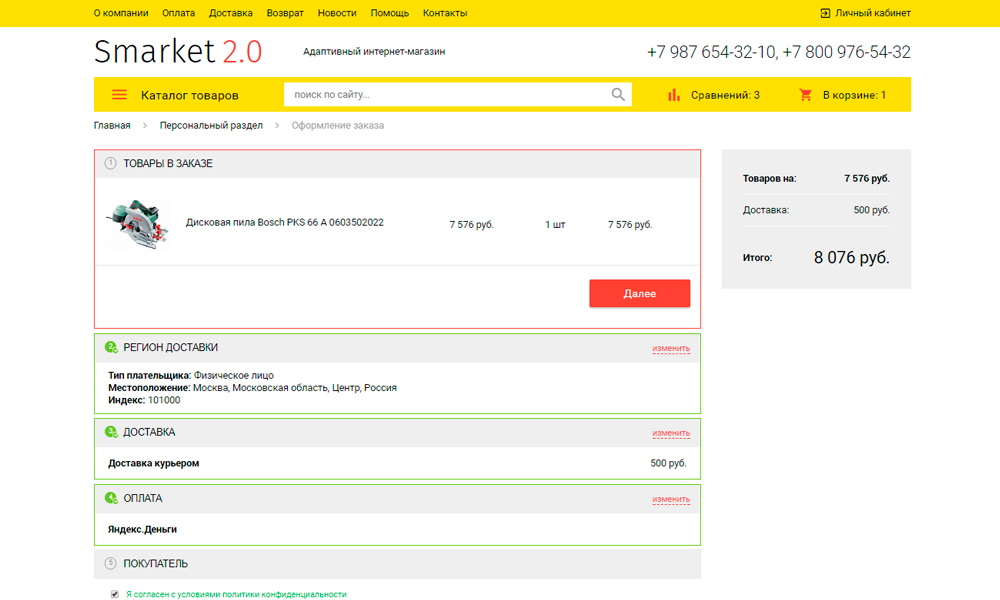The height and width of the screenshot is (600, 1000).
Task: Expand the Каталог товаров dropdown menu
Action: (189, 95)
